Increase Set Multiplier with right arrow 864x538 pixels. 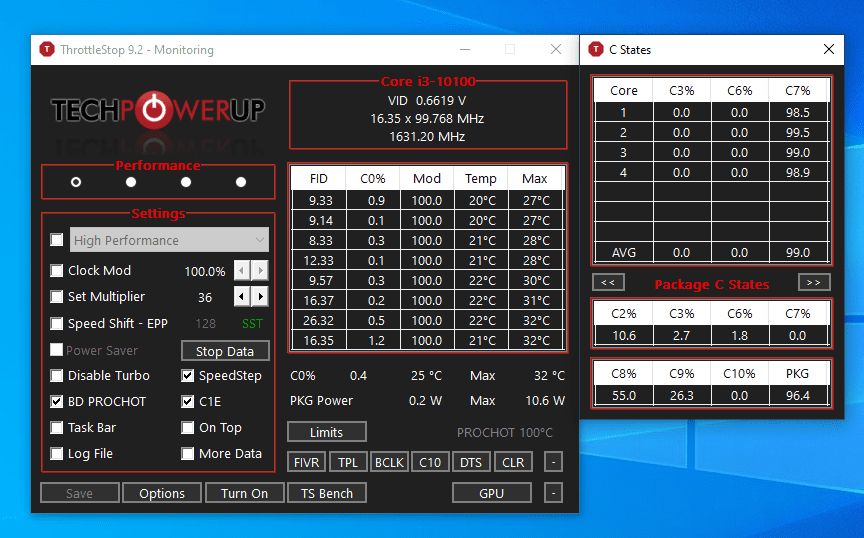tap(260, 297)
